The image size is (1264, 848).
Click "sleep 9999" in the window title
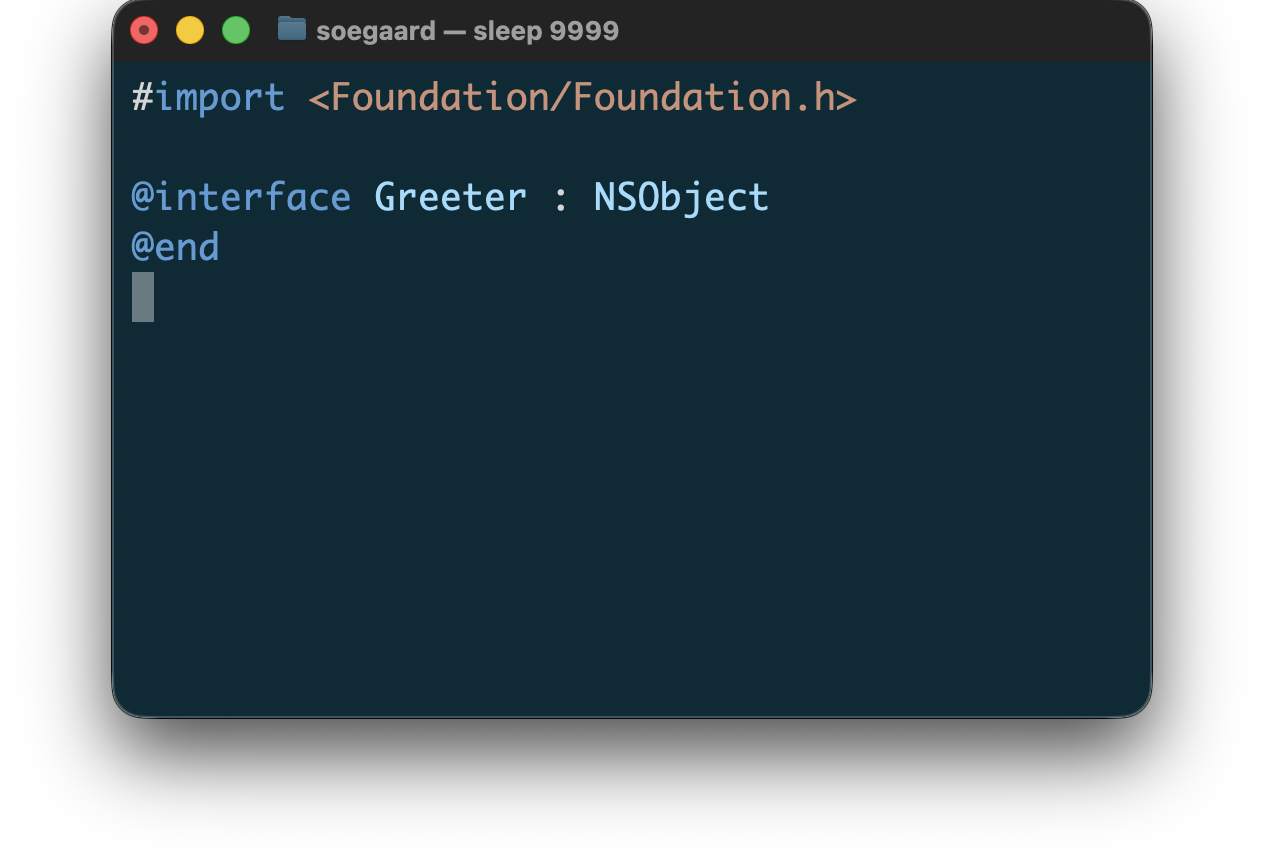546,31
